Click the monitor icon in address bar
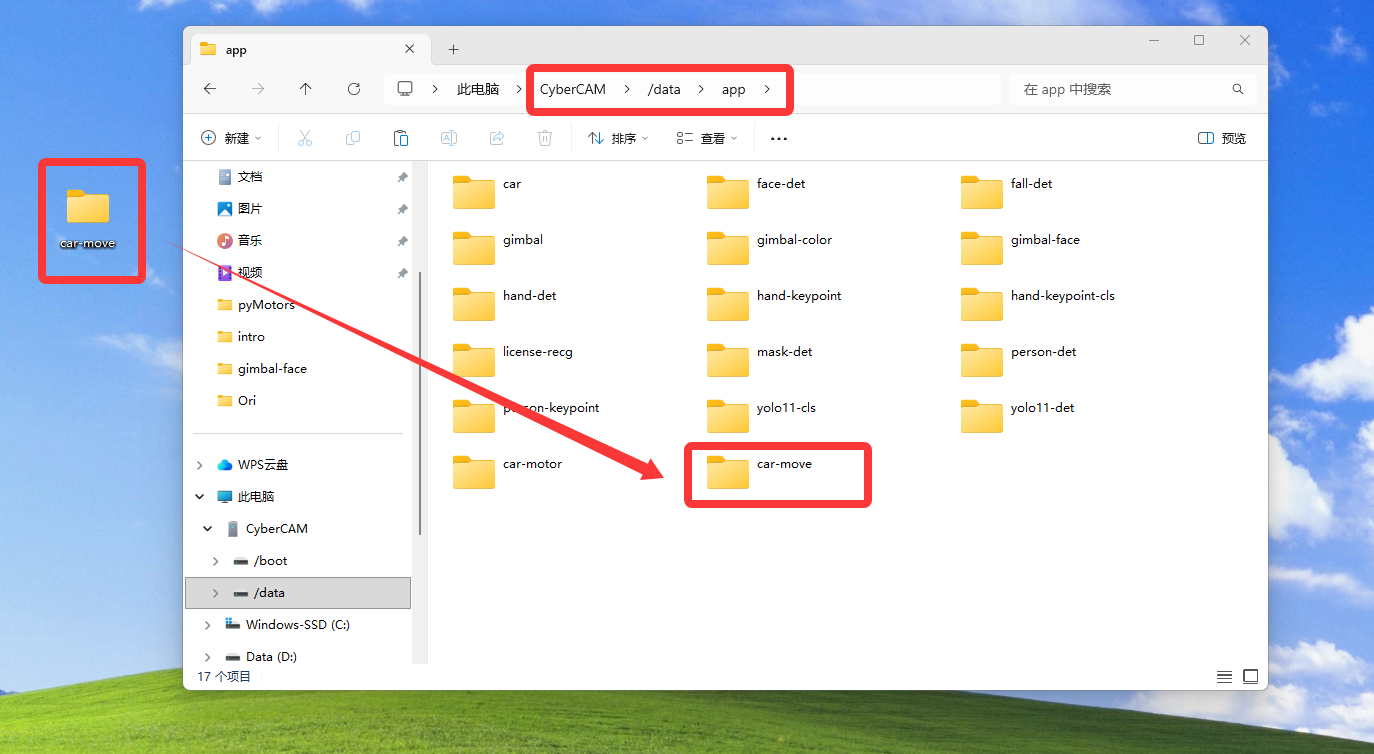This screenshot has width=1374, height=754. pos(405,89)
